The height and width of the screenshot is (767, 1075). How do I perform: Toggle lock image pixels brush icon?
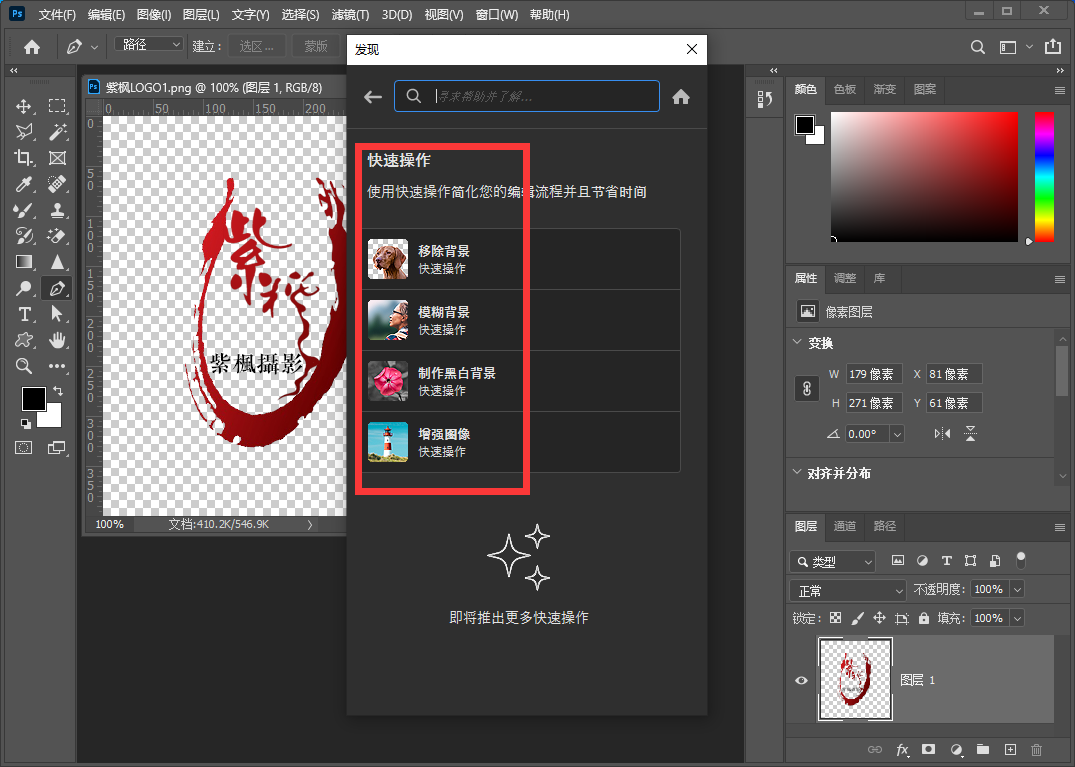pyautogui.click(x=858, y=618)
